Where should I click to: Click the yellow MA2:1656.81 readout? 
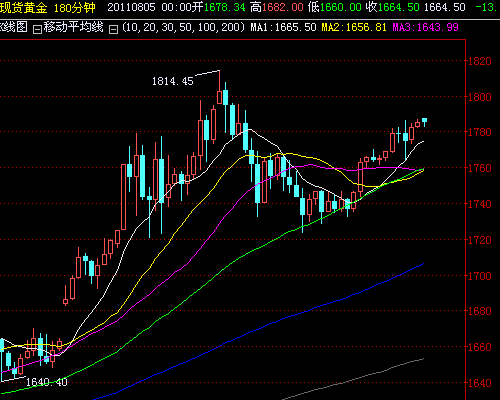pyautogui.click(x=354, y=27)
